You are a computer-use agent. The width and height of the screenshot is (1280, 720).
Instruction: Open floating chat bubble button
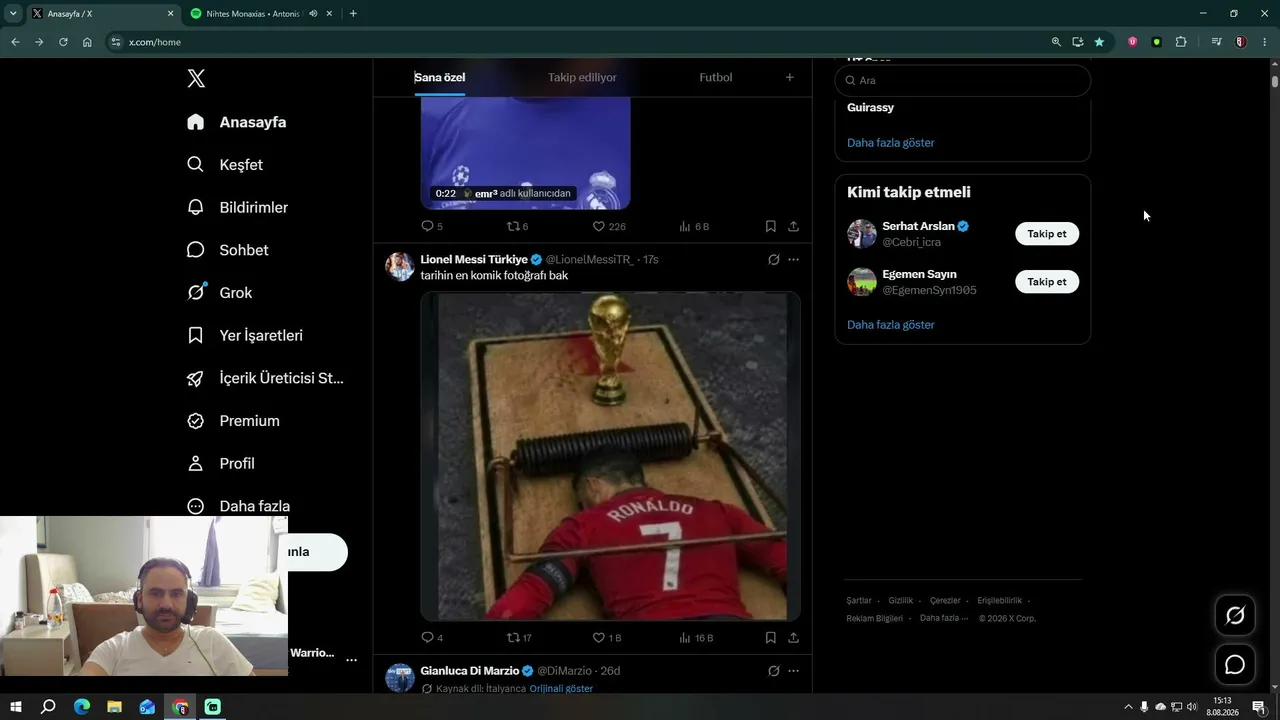[x=1235, y=665]
